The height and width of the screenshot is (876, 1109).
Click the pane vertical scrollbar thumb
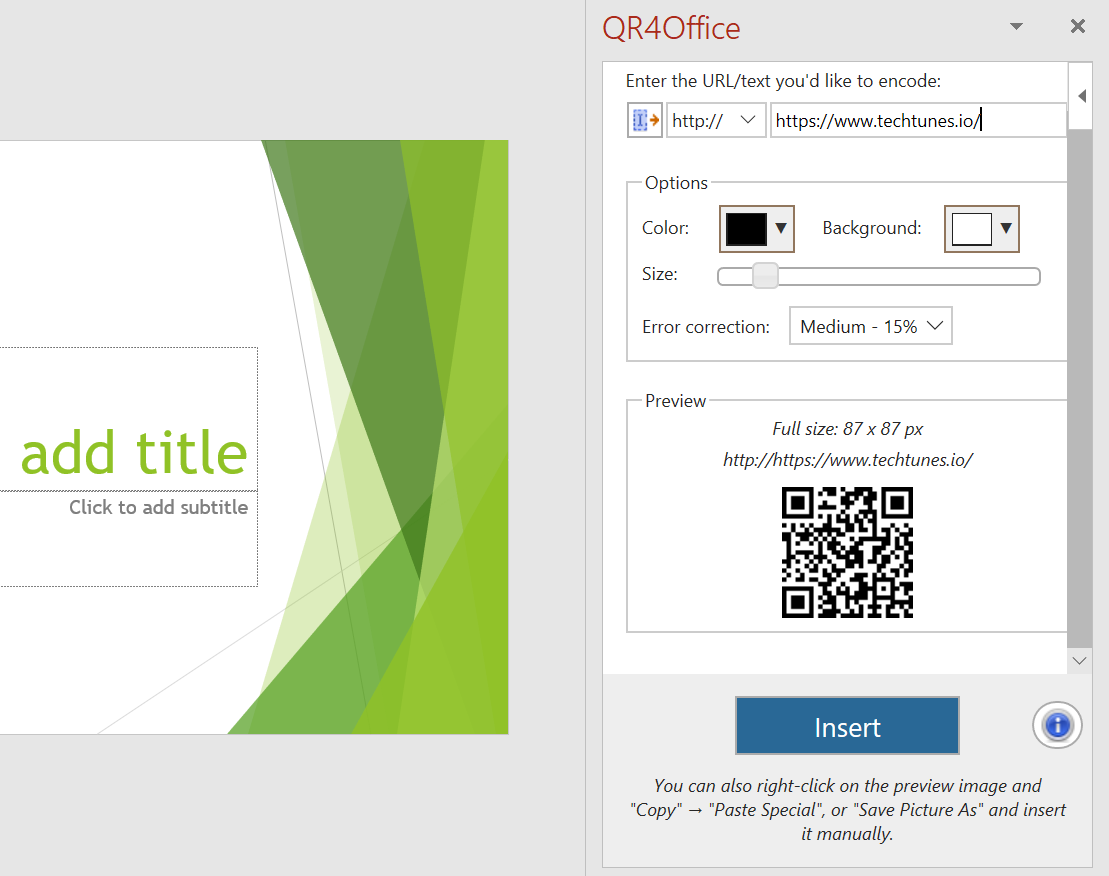click(x=1079, y=388)
